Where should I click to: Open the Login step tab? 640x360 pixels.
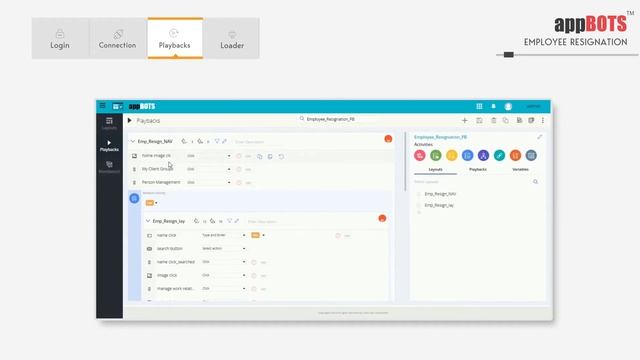[60, 38]
